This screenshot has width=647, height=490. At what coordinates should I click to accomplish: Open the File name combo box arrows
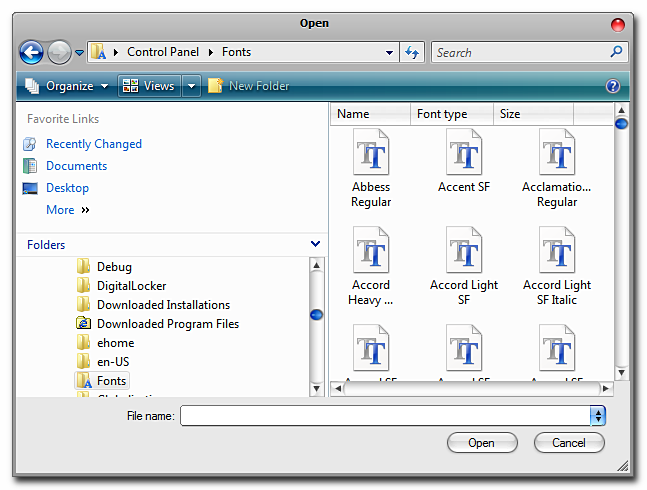pos(598,415)
